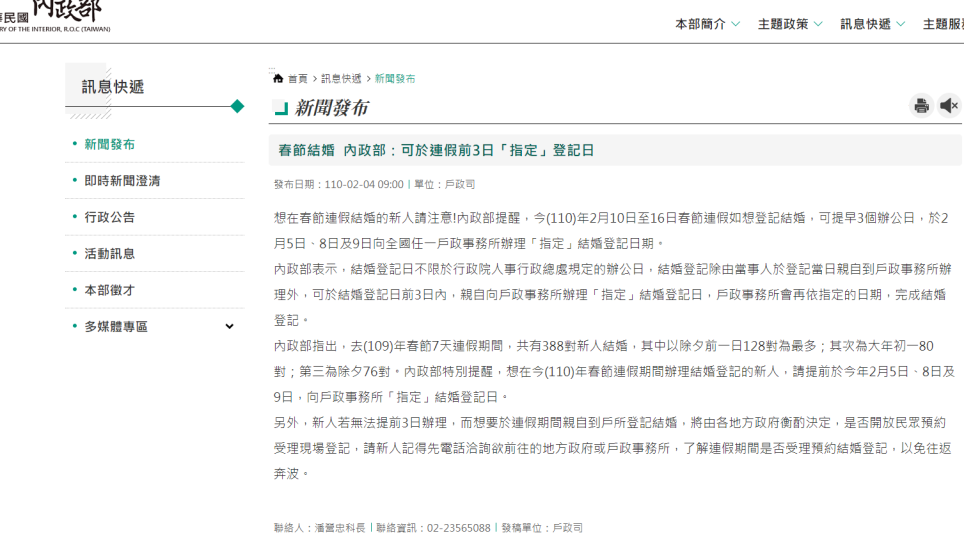The image size is (964, 540).
Task: Toggle the muted speaker audio icon
Action: 949,106
